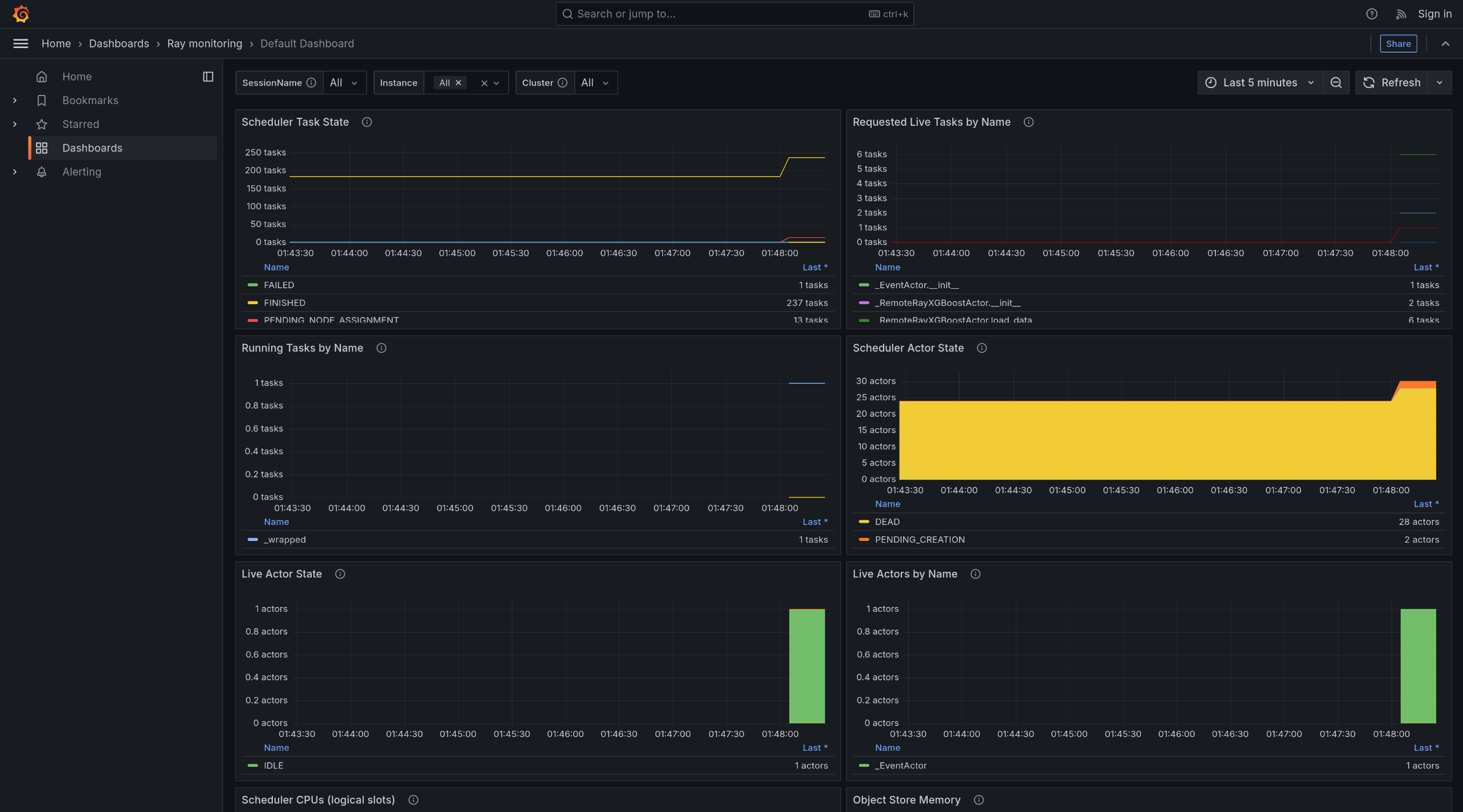Viewport: 1463px width, 812px height.
Task: Click the Grafana logo icon
Action: pos(21,14)
